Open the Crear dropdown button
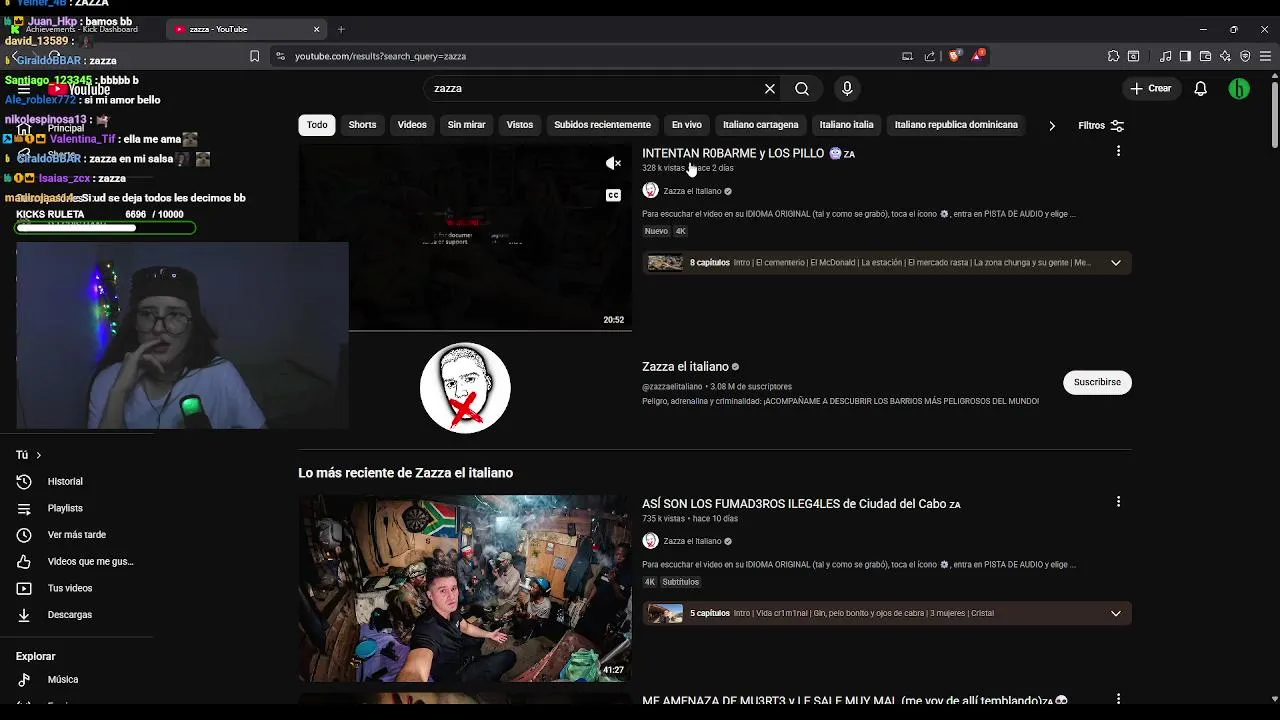The width and height of the screenshot is (1280, 720). 1150,89
